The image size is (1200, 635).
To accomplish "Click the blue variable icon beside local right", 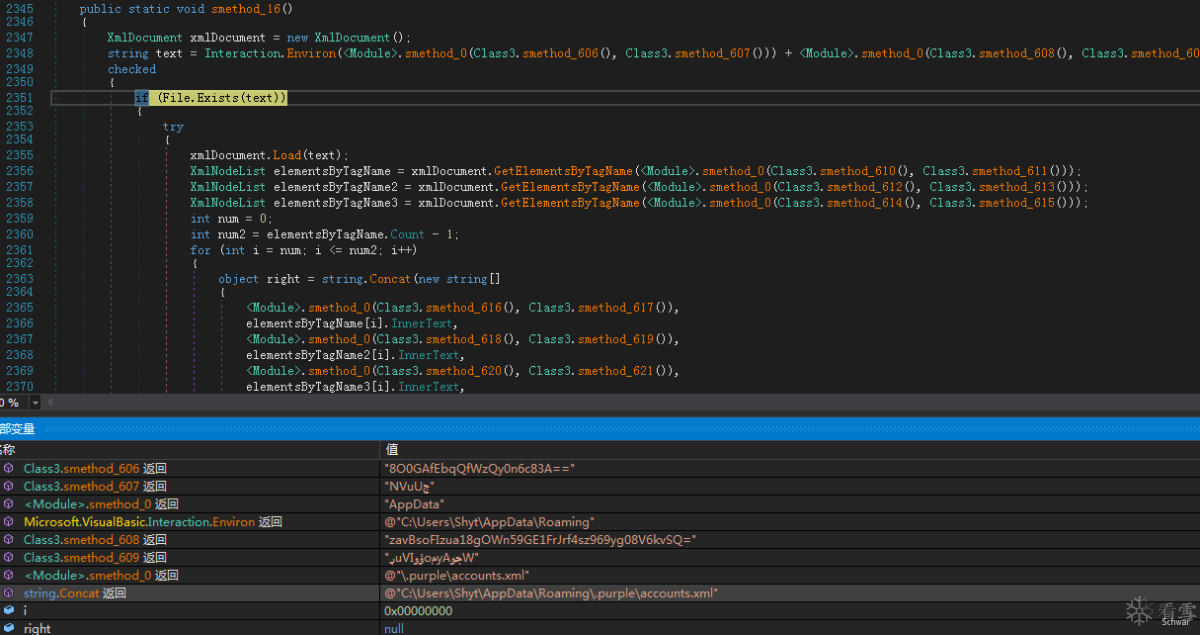I will click(9, 628).
